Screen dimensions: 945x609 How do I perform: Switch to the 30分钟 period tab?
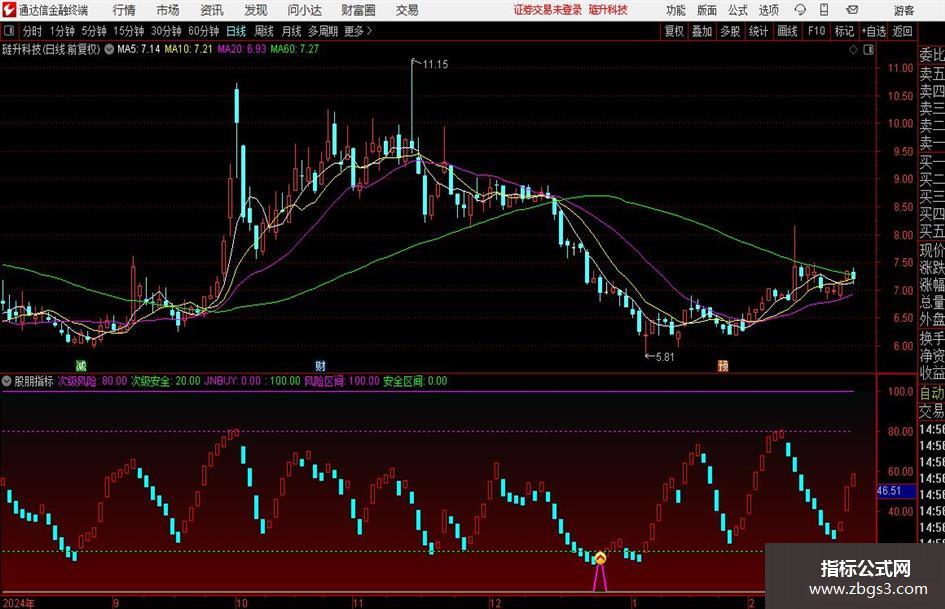166,31
